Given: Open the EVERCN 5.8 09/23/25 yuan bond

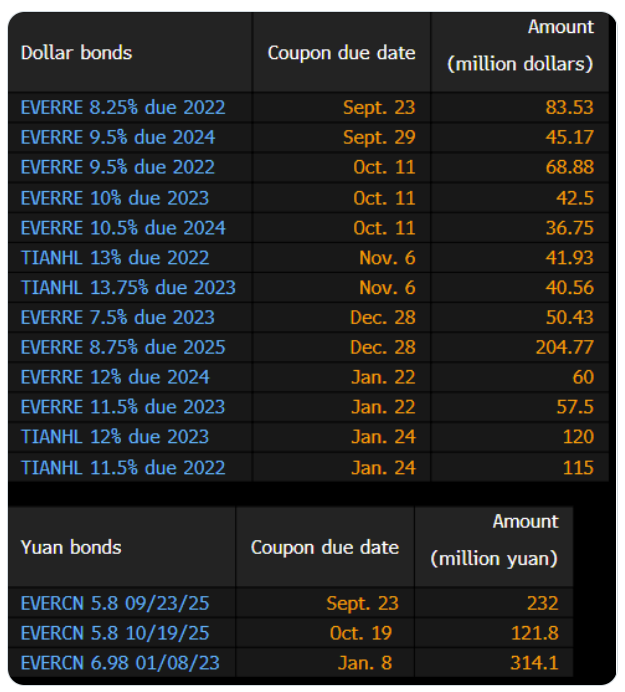Looking at the screenshot, I should pos(115,603).
